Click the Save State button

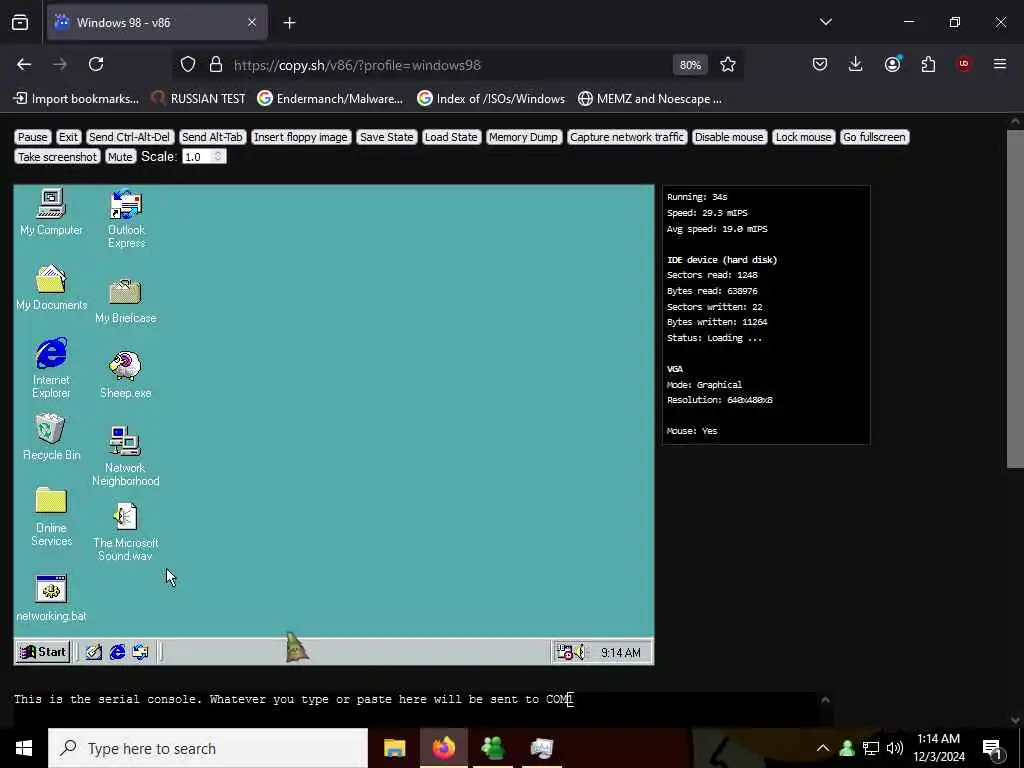[387, 137]
